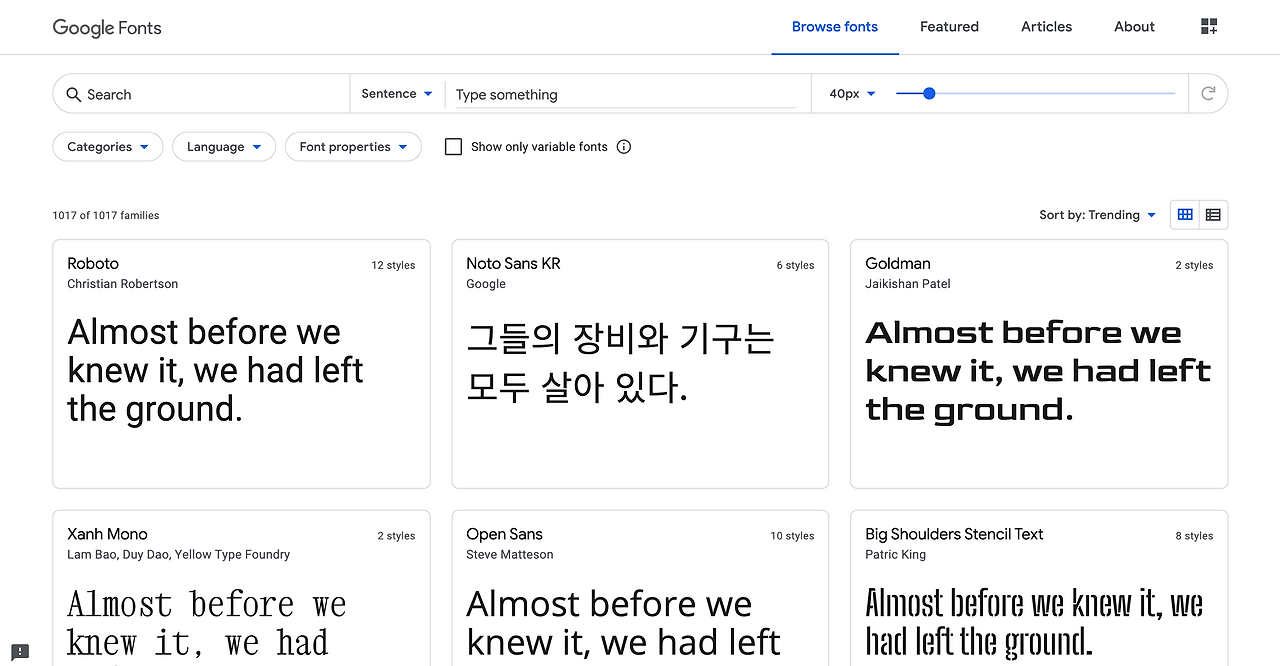1280x666 pixels.
Task: Switch to grid view layout
Action: [1185, 215]
